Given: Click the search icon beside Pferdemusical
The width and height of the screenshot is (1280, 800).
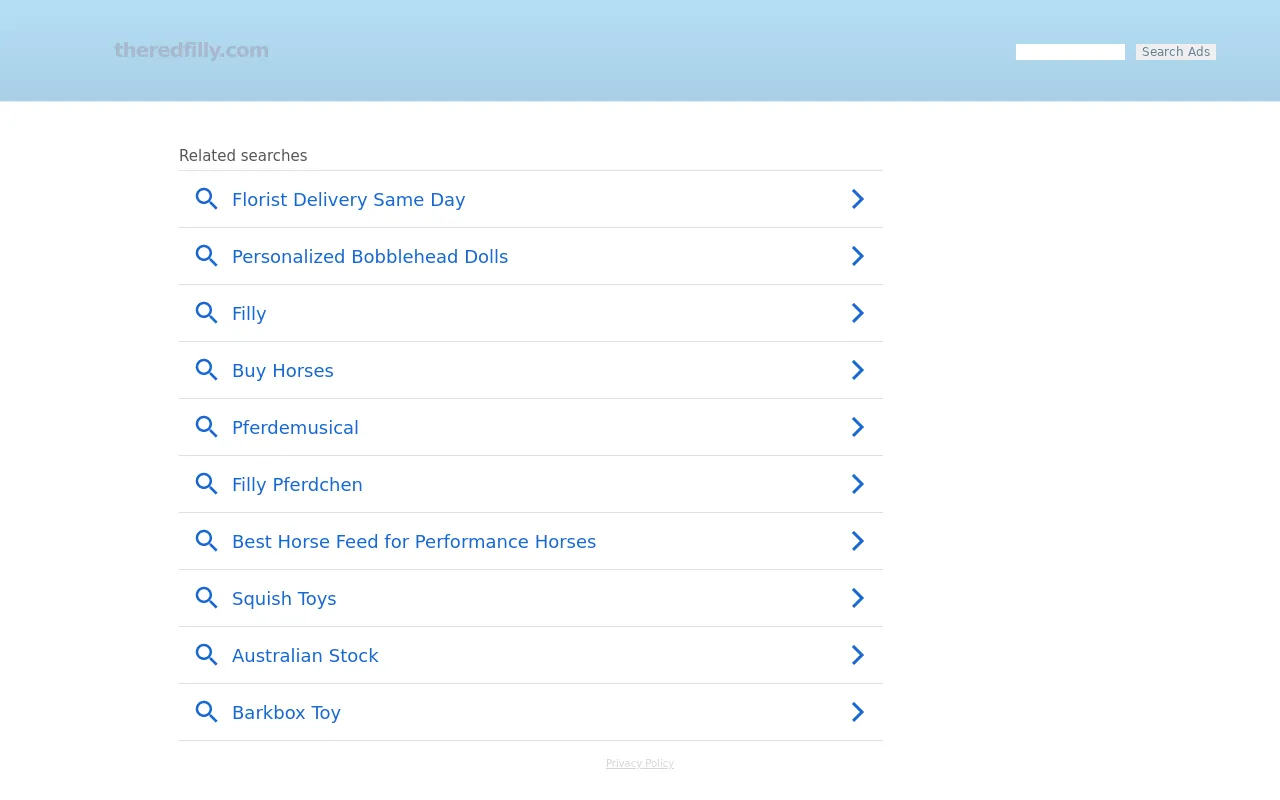Looking at the screenshot, I should 206,427.
